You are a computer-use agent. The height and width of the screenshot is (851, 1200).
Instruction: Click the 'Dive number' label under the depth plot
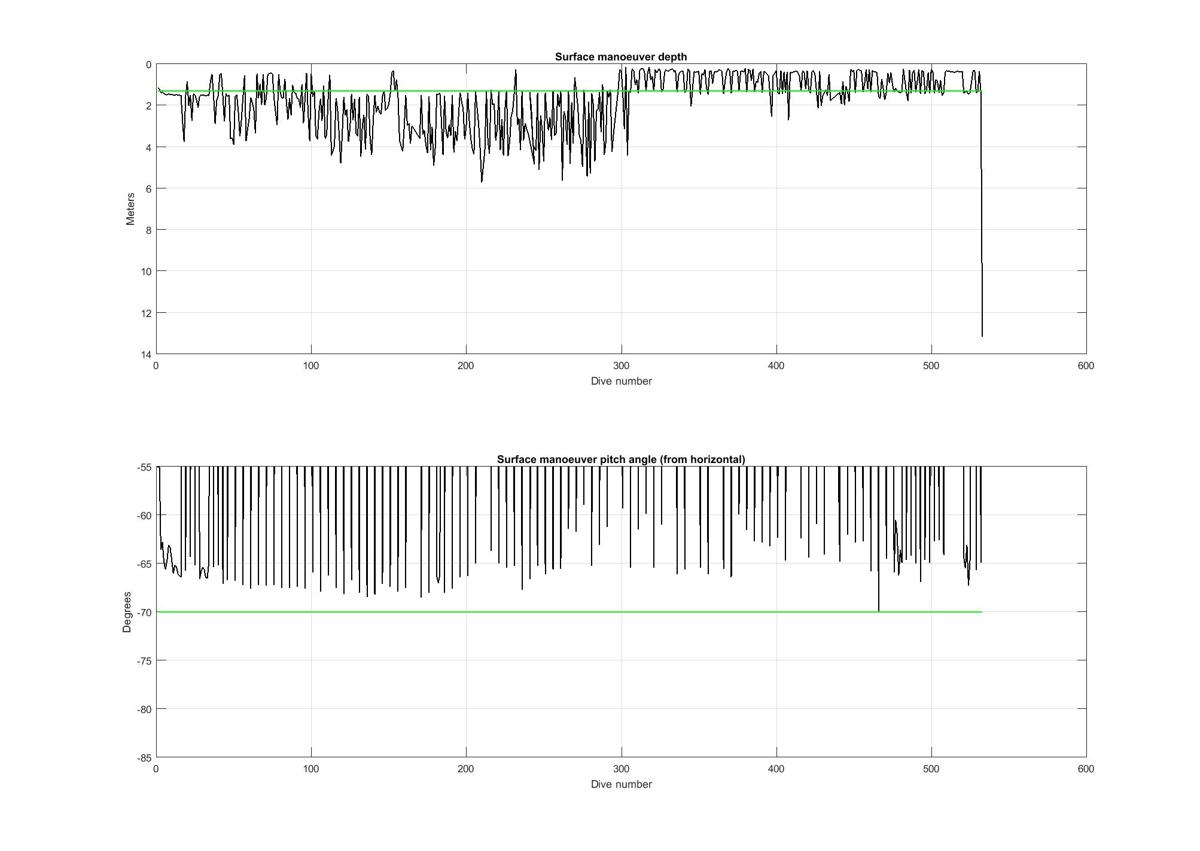tap(621, 381)
